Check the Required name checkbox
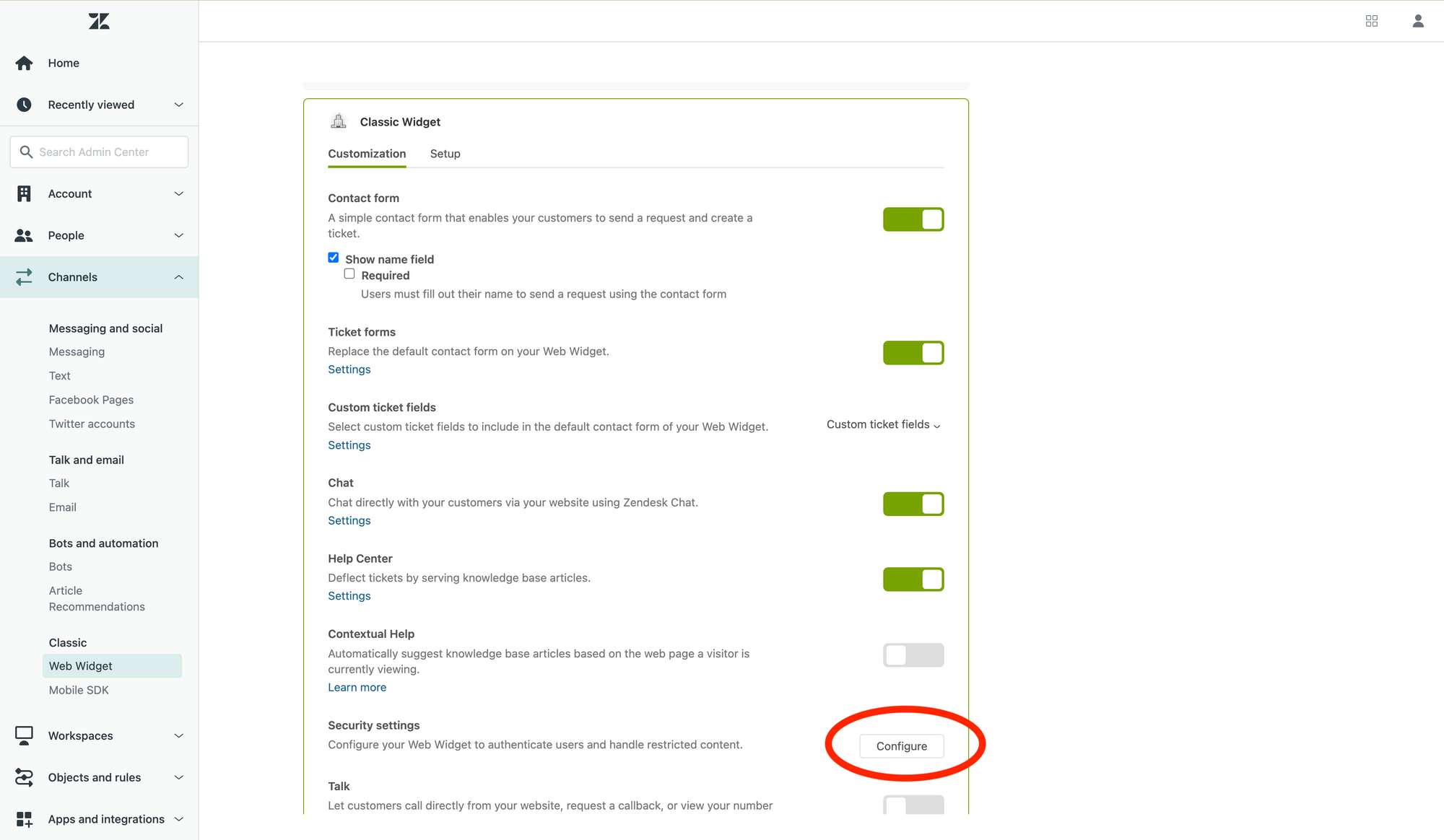This screenshot has height=840, width=1444. 349,274
